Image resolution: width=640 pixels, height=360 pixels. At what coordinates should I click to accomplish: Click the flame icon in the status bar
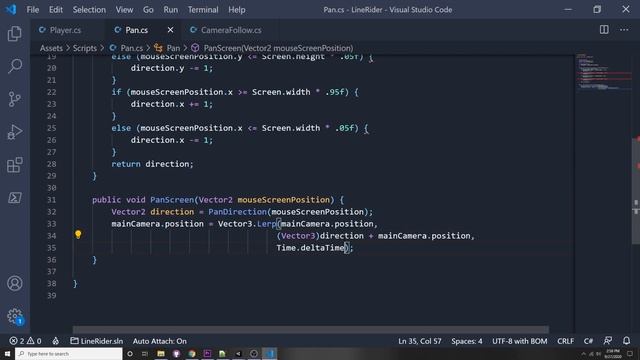(x=56, y=341)
